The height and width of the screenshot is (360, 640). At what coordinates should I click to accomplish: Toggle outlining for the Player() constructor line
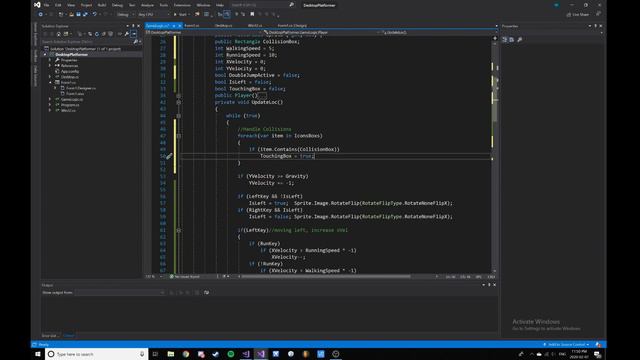pos(178,96)
